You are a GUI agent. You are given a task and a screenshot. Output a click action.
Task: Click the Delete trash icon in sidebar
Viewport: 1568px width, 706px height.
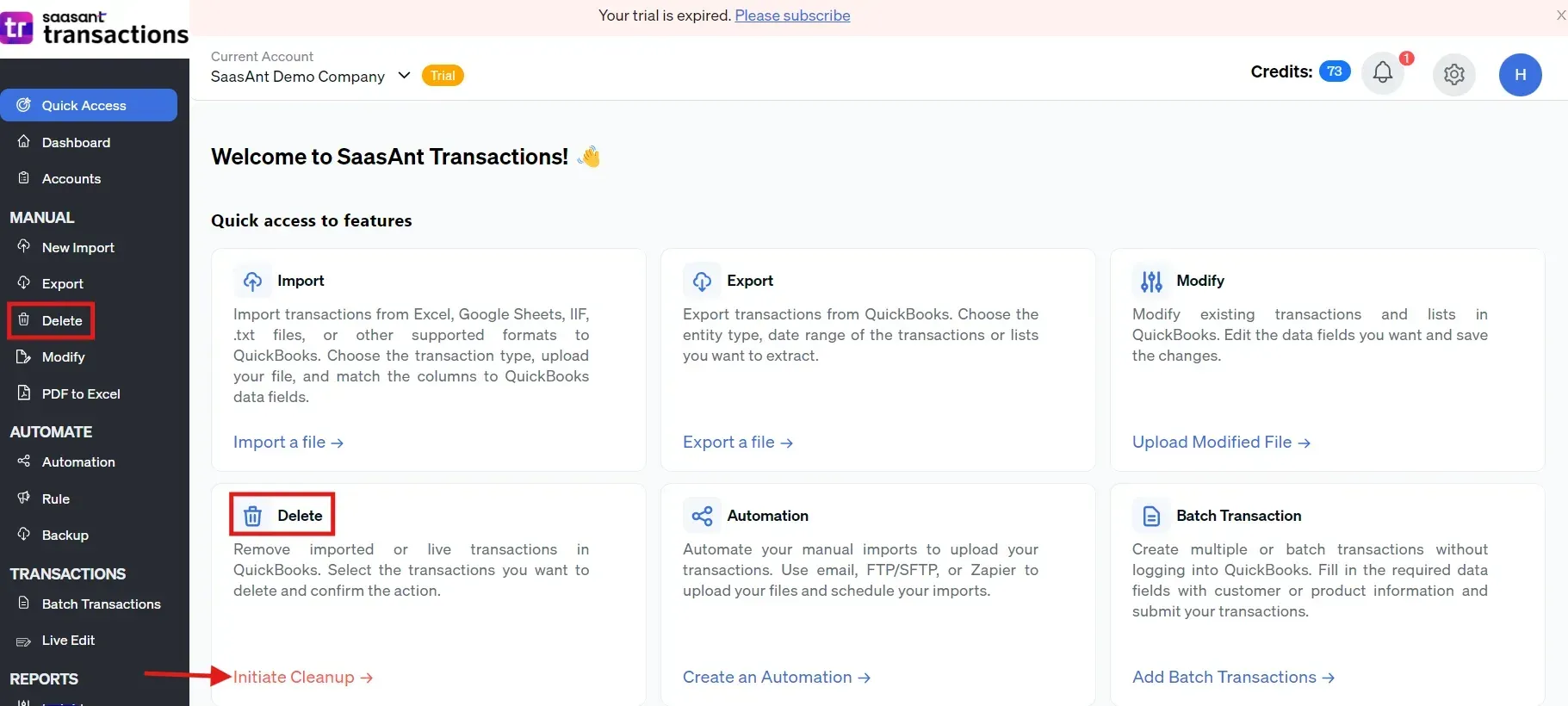point(24,319)
